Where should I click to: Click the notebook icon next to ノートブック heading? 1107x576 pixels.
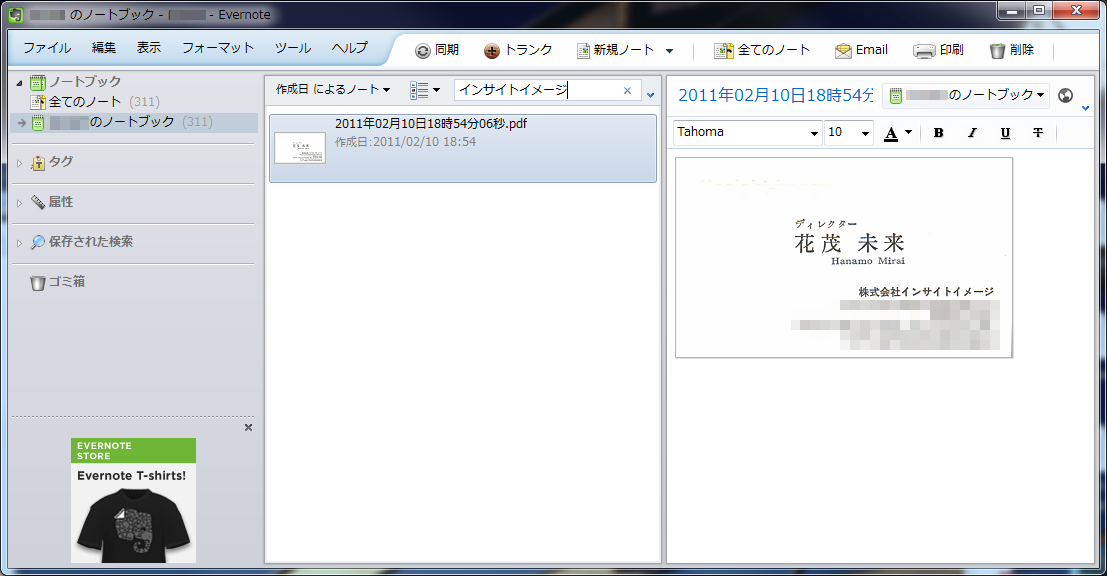coord(38,82)
